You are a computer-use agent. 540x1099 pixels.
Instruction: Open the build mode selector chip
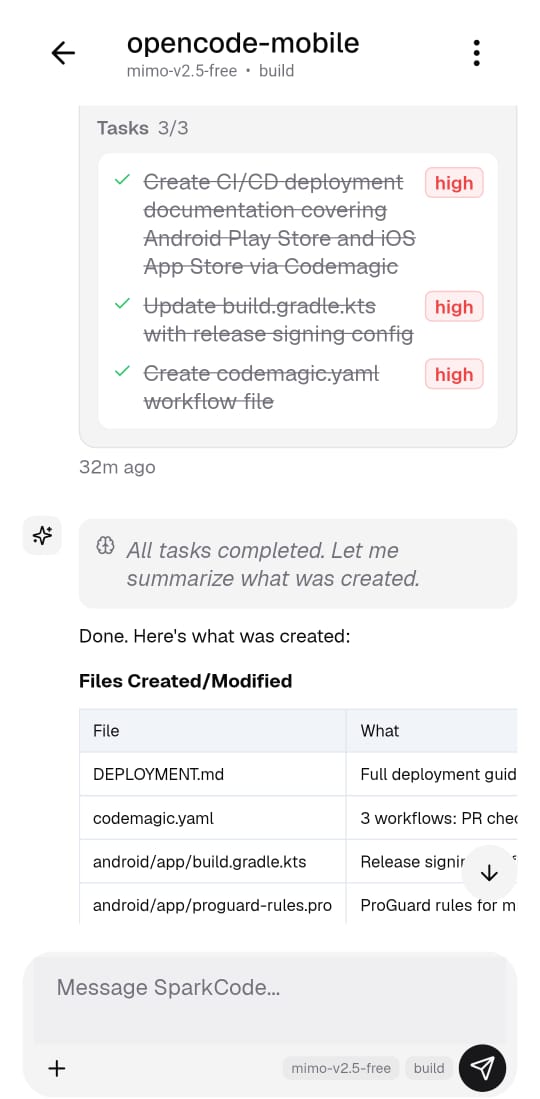[428, 1068]
